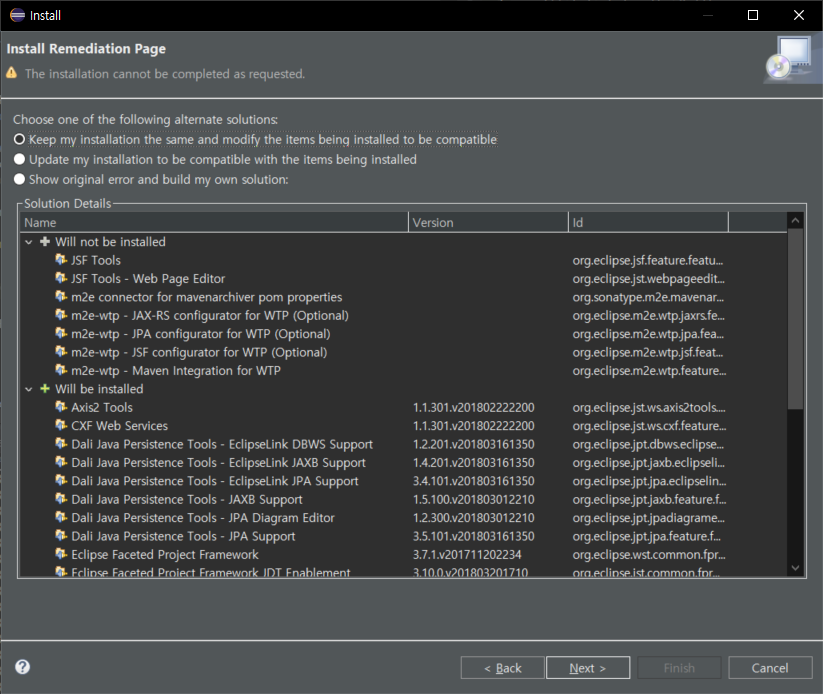Viewport: 823px width, 694px height.
Task: Go to previous page with Back button
Action: click(x=502, y=668)
